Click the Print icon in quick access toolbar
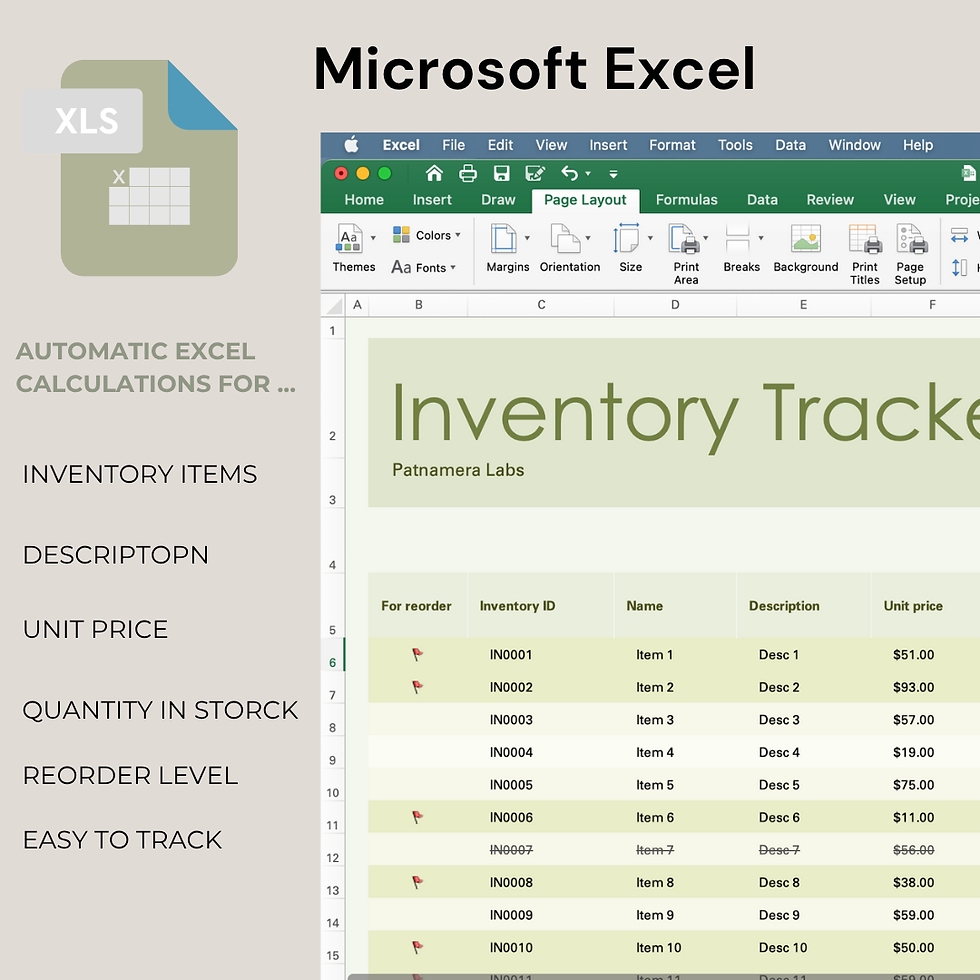This screenshot has width=980, height=980. pyautogui.click(x=468, y=173)
